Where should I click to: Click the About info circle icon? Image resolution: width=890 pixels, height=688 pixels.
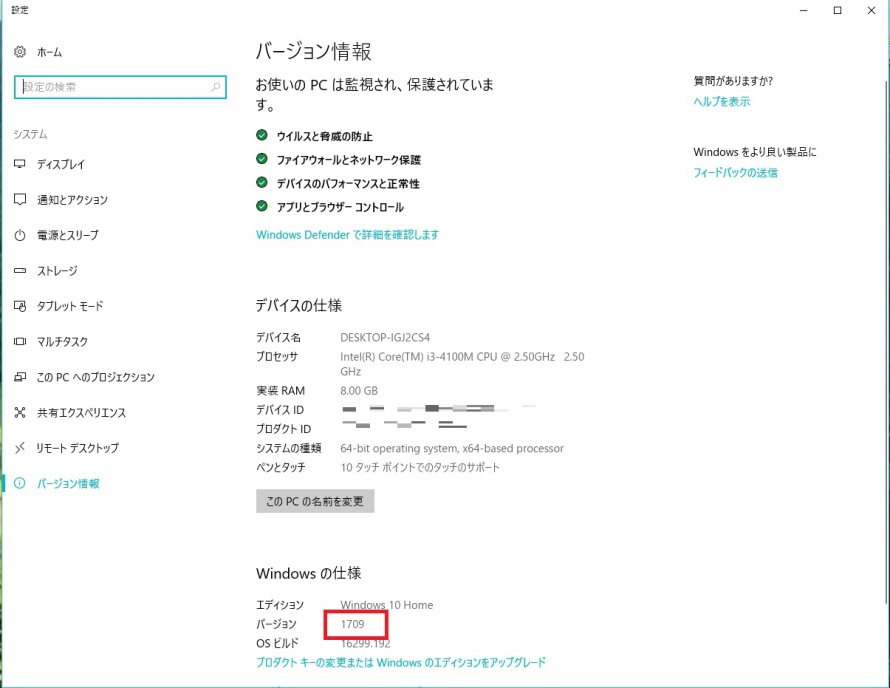pos(20,483)
